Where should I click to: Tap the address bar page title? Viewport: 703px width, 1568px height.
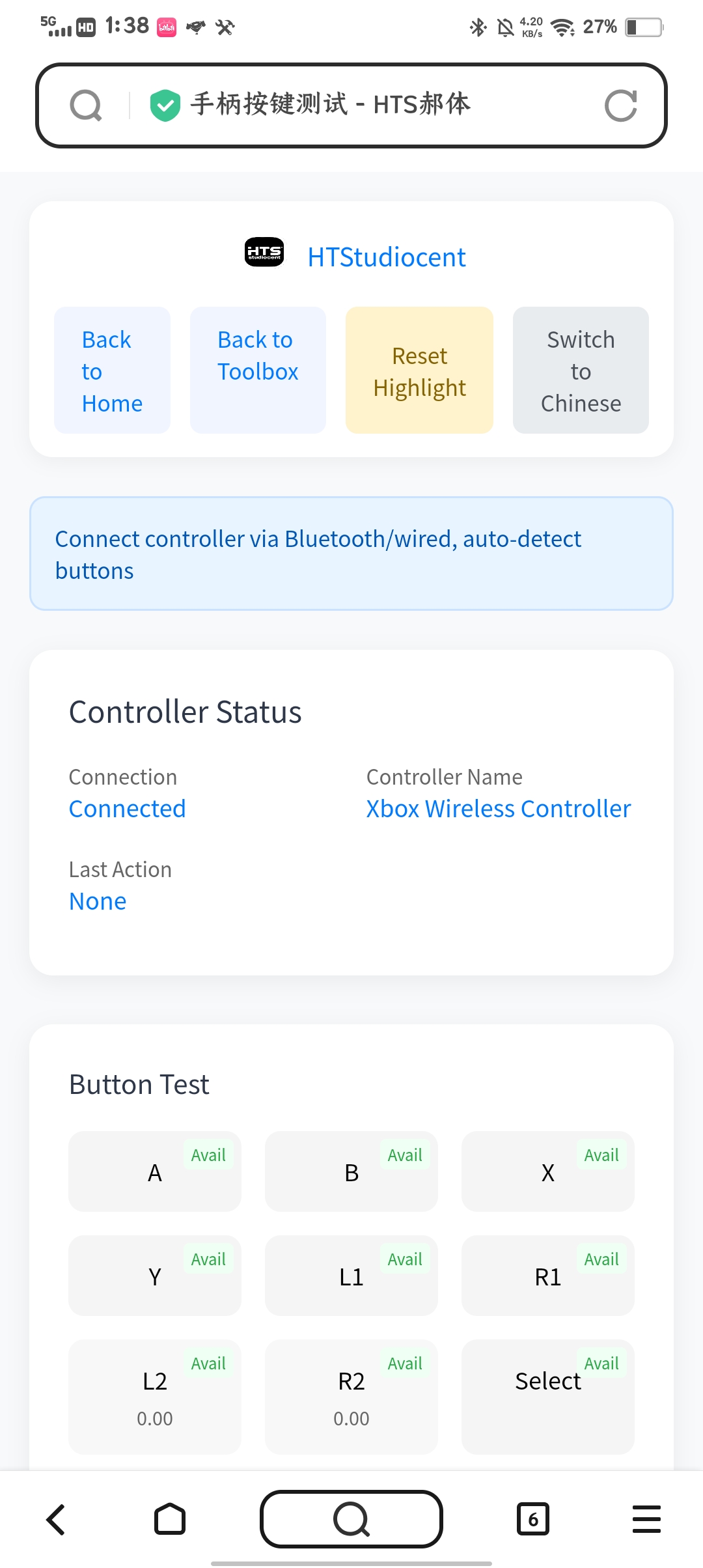[x=330, y=104]
